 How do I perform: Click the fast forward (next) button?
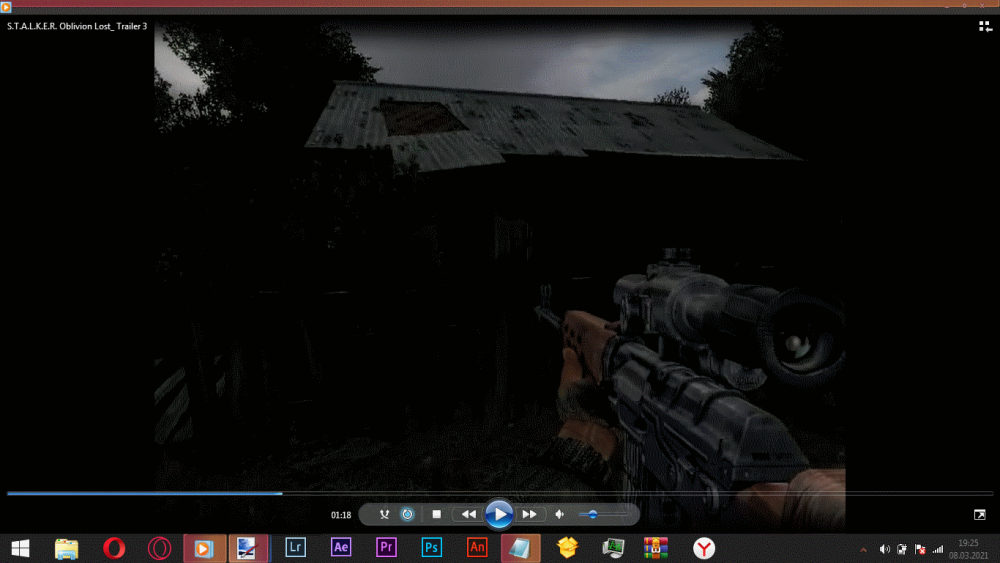point(529,515)
